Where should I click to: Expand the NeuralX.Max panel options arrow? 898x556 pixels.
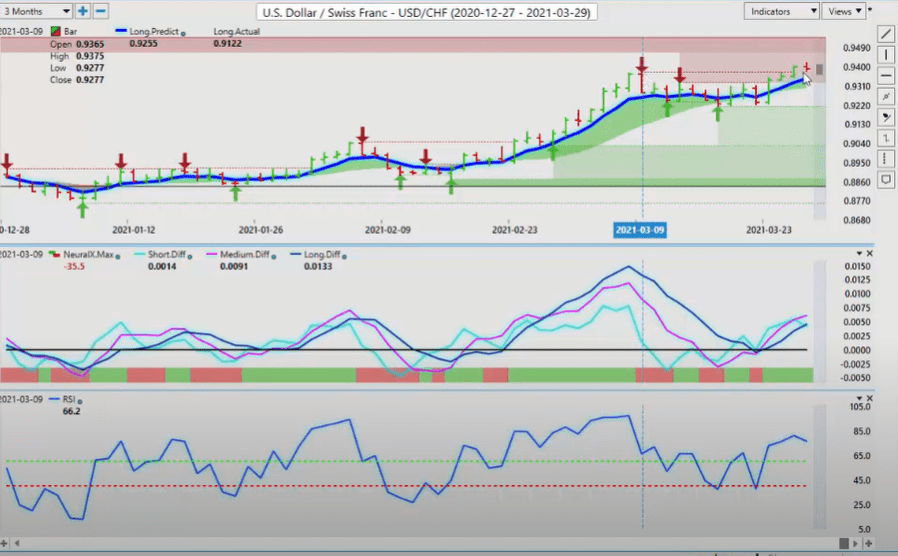pos(859,253)
